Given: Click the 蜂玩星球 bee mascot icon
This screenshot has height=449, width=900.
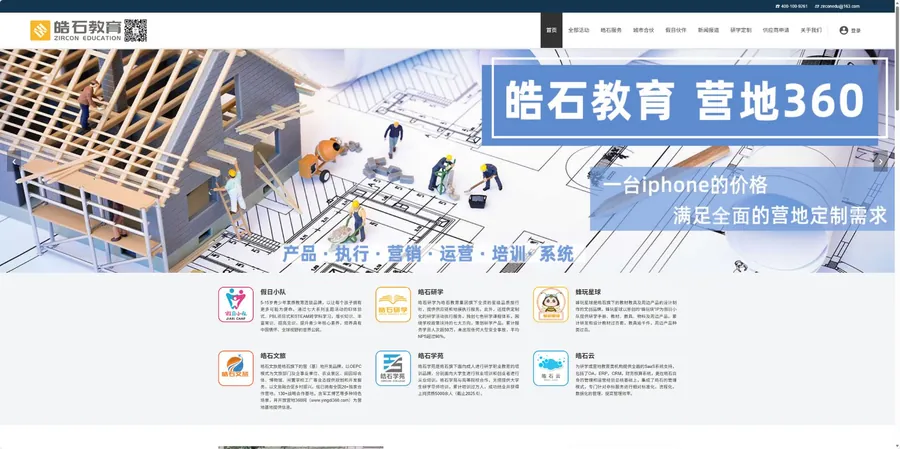Looking at the screenshot, I should point(550,304).
